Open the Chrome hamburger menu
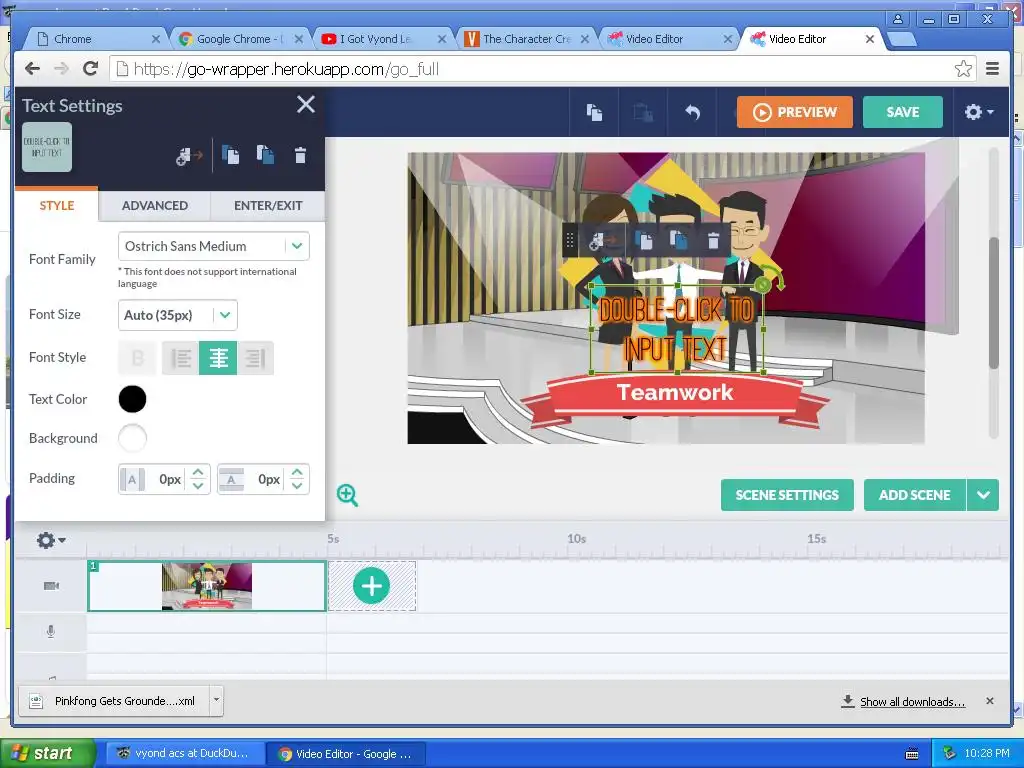The image size is (1024, 768). coord(993,69)
